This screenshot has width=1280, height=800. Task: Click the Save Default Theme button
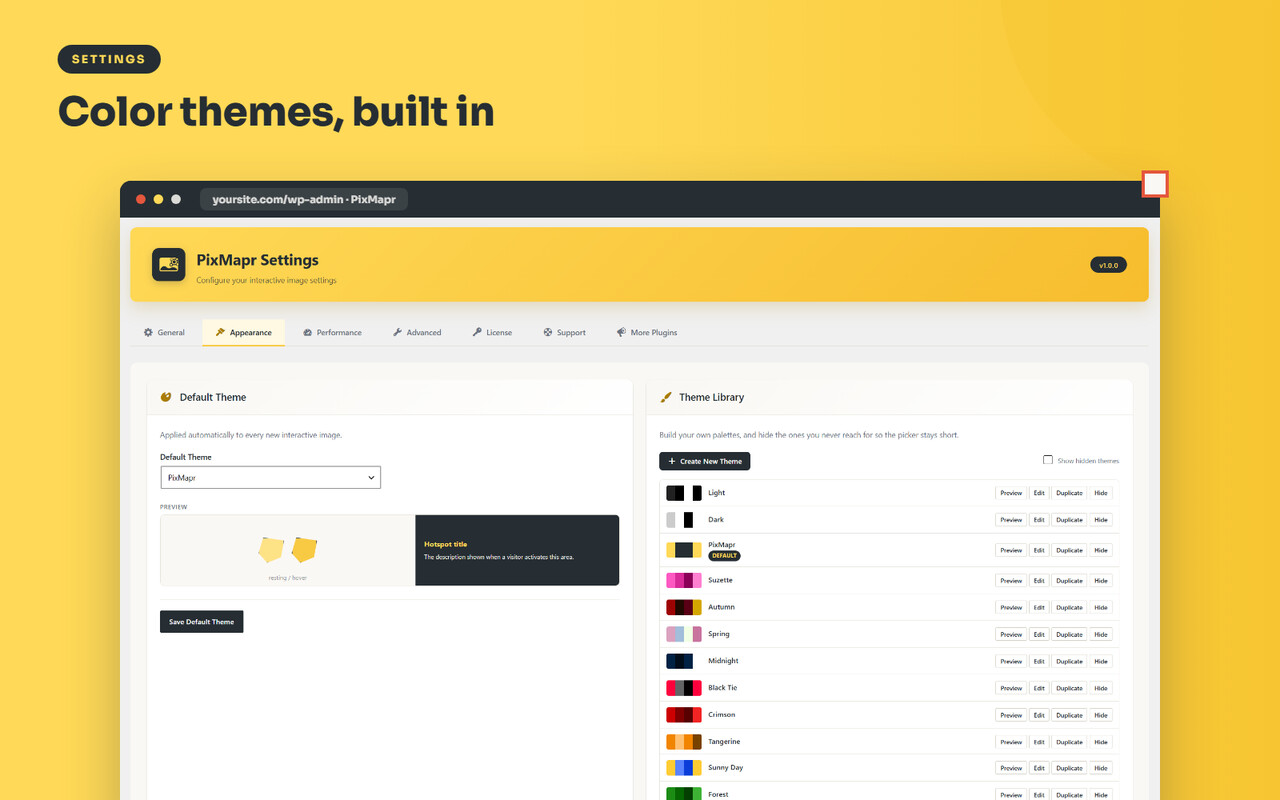coord(201,622)
